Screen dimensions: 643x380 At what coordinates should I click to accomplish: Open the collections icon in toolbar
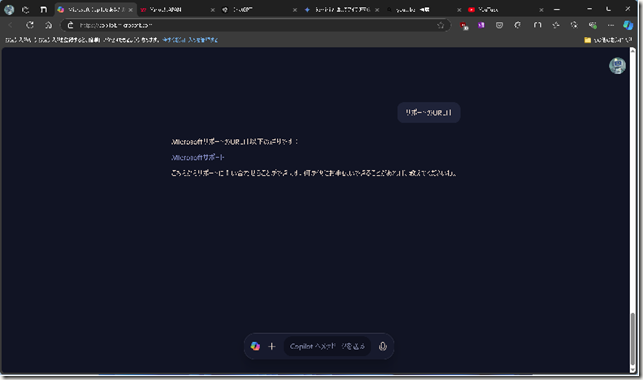[x=574, y=25]
